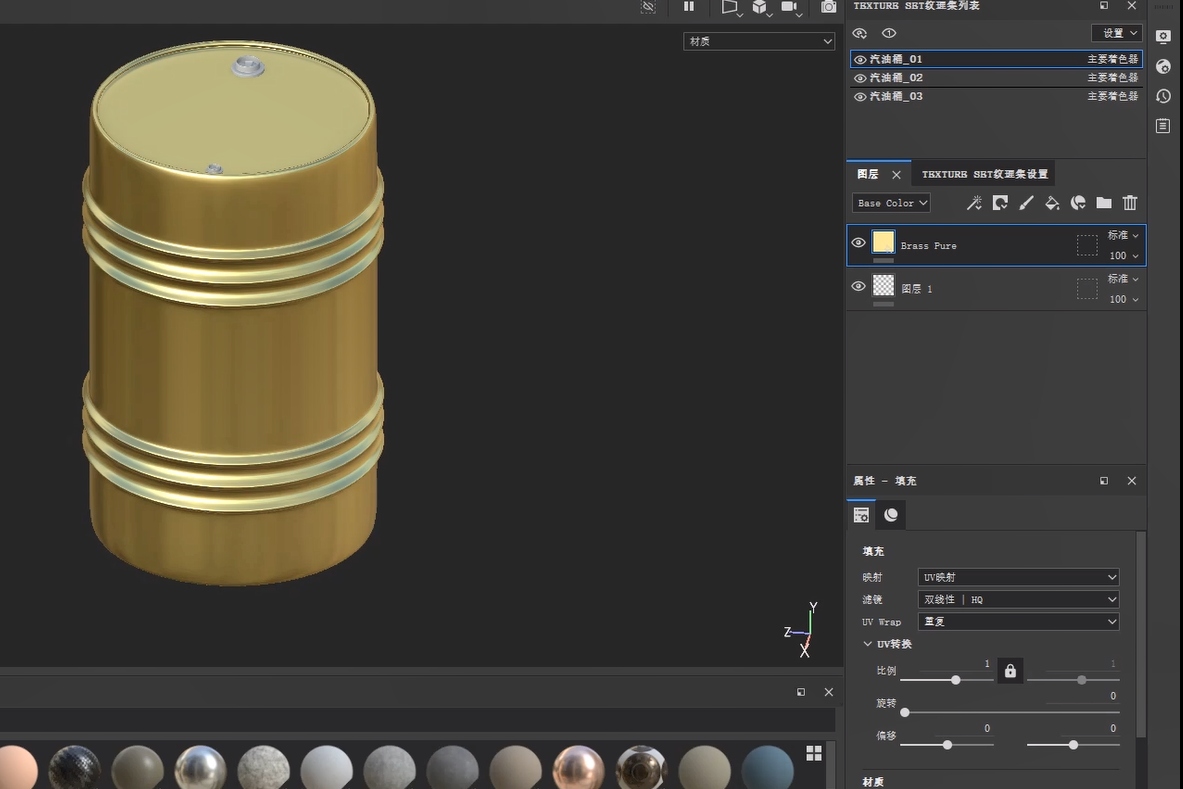Viewport: 1183px width, 789px height.
Task: Delete the selected layer with the trash icon
Action: (1130, 203)
